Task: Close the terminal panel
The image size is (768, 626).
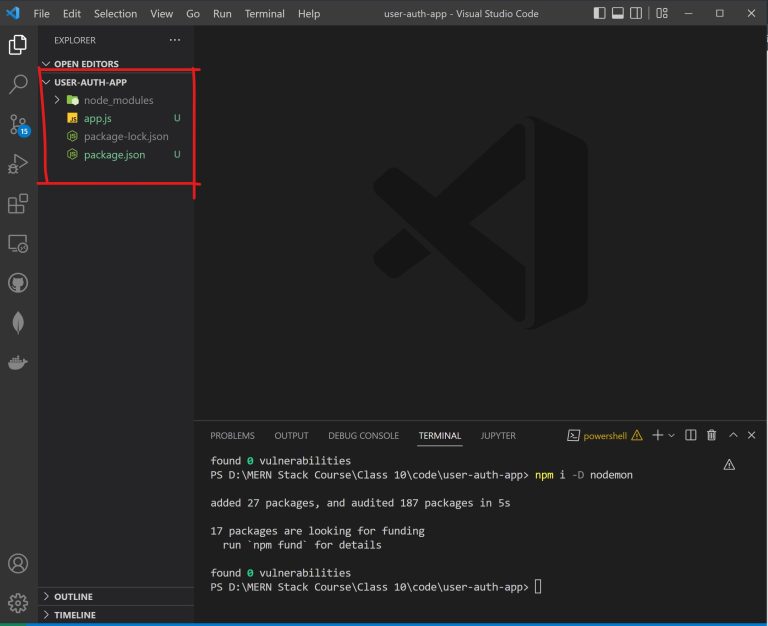Action: 751,435
